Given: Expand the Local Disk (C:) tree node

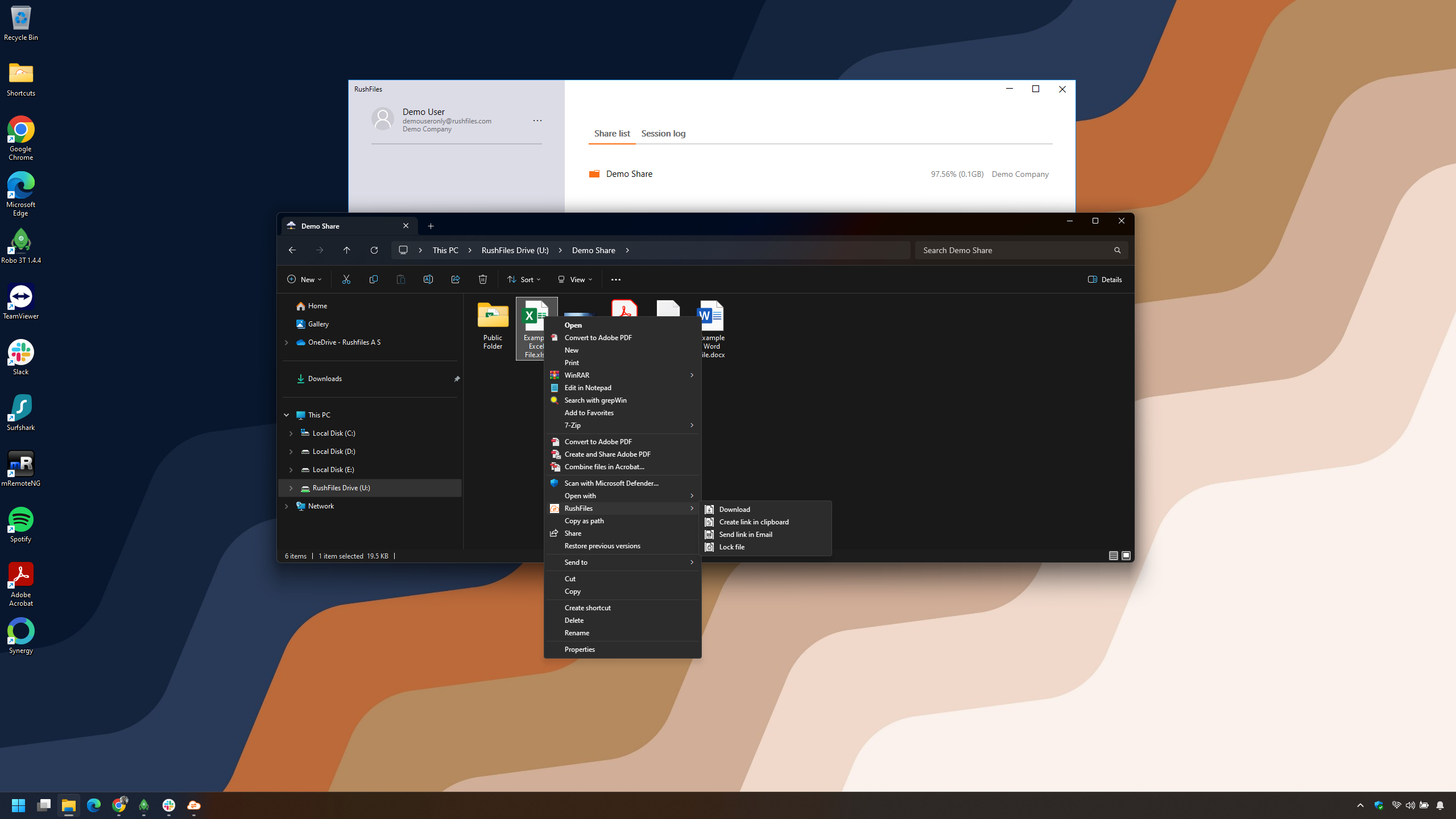Looking at the screenshot, I should point(291,433).
